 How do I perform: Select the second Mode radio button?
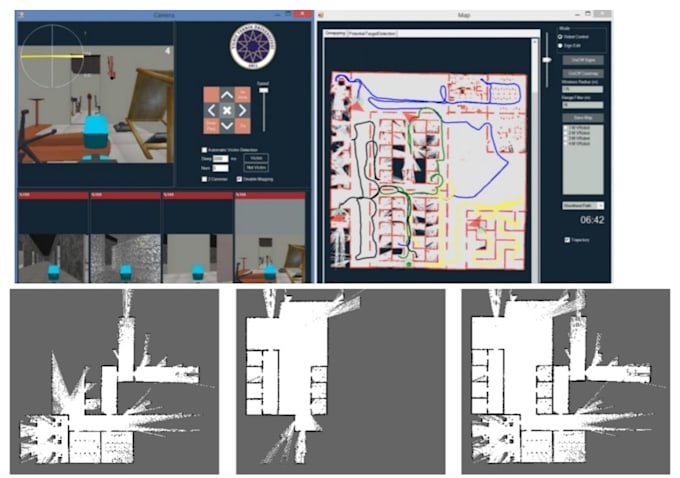click(560, 46)
